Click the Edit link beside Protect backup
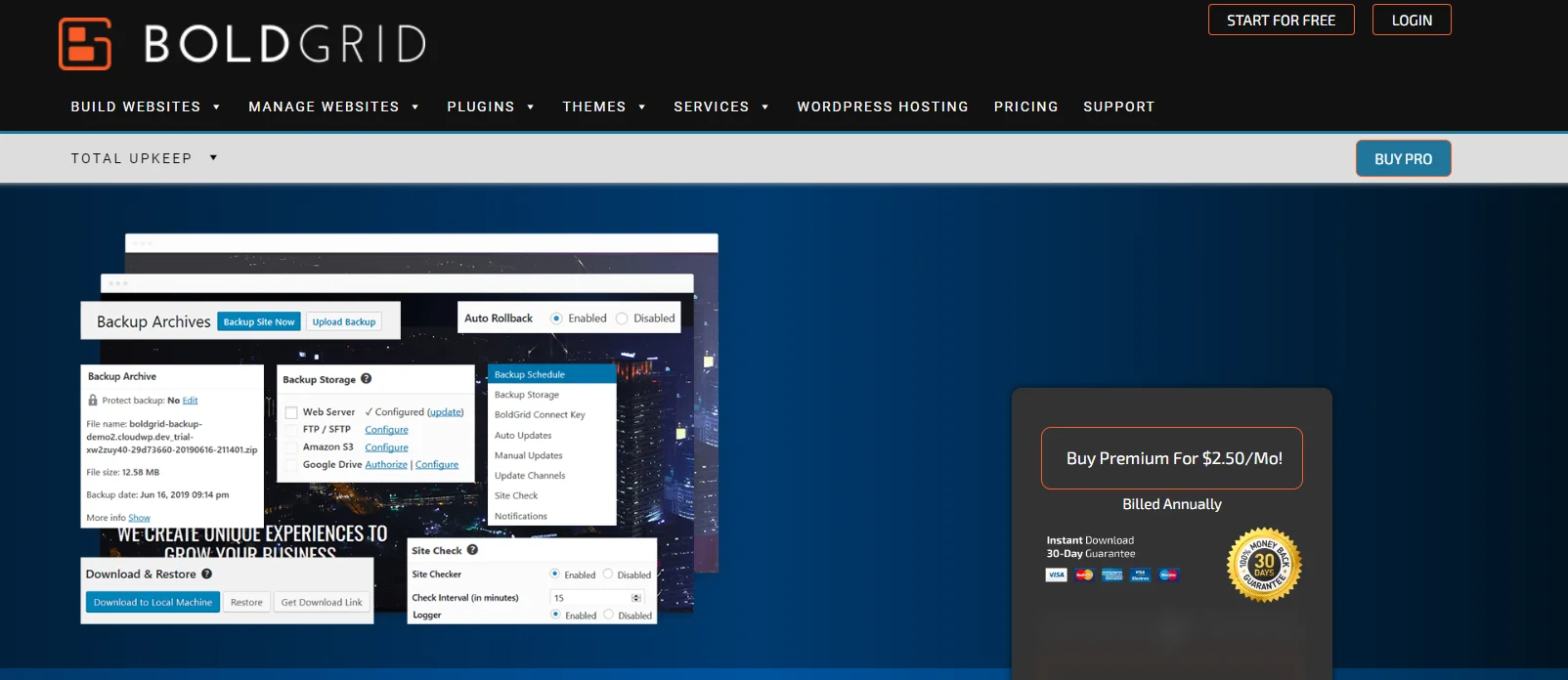1568x680 pixels. [x=191, y=401]
